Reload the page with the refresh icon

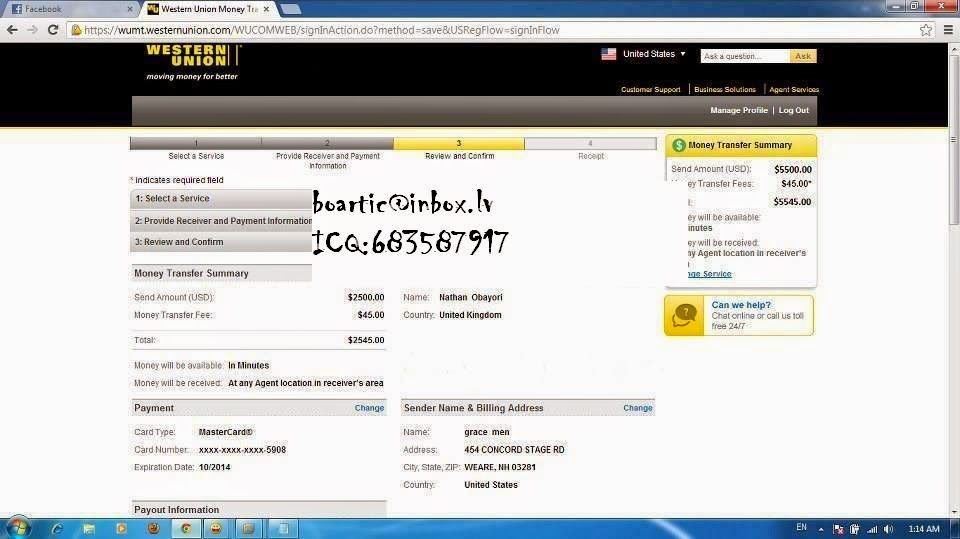[53, 29]
